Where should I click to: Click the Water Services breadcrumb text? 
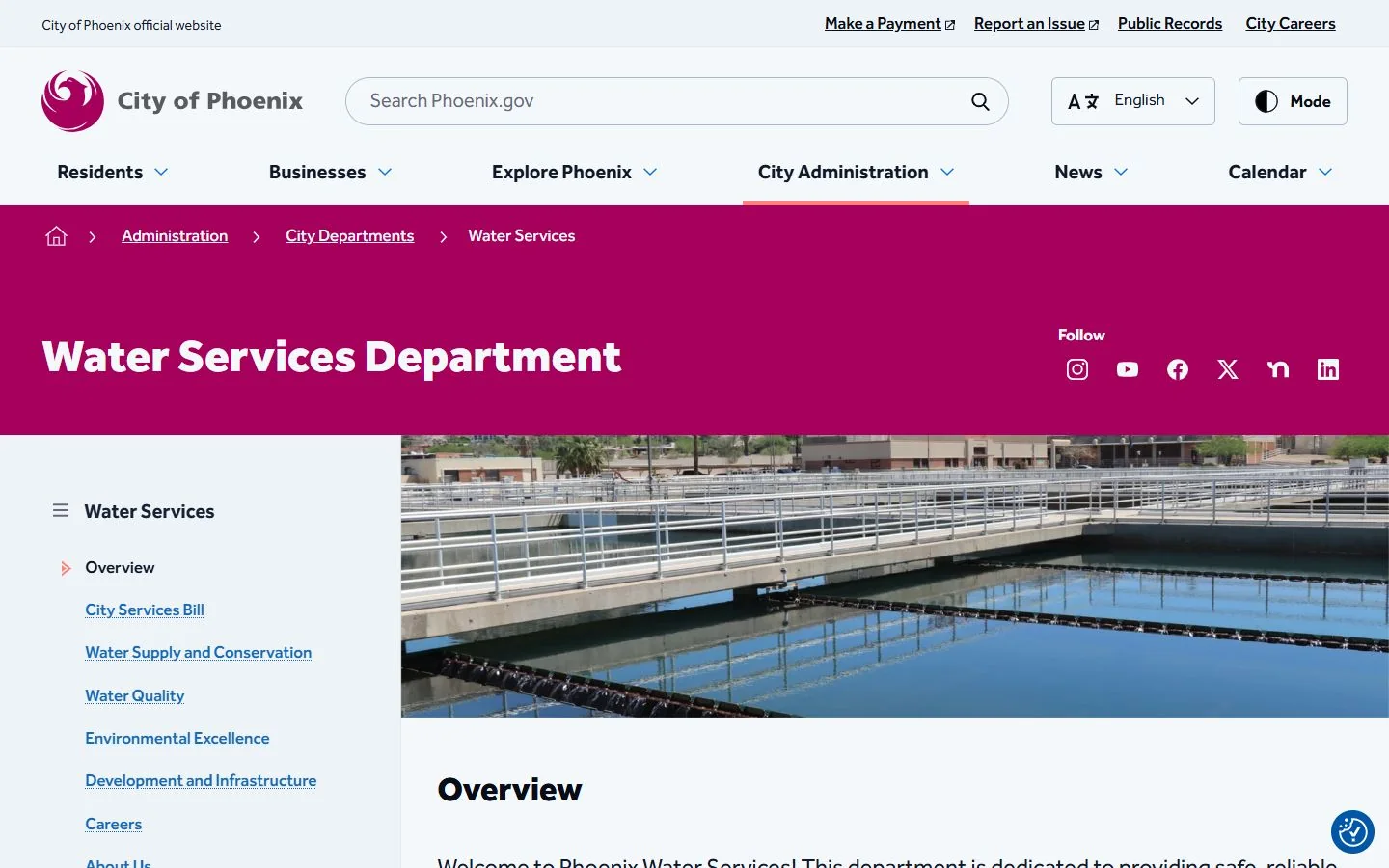[x=522, y=236]
